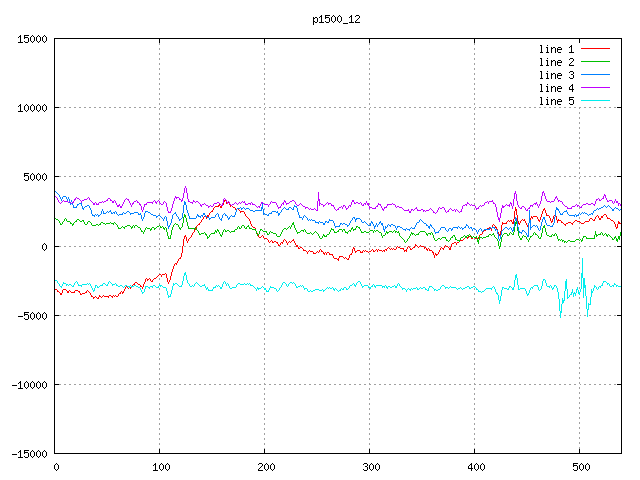This screenshot has width=640, height=480.
Task: Click the green line 2 legend sample
Action: tap(595, 62)
